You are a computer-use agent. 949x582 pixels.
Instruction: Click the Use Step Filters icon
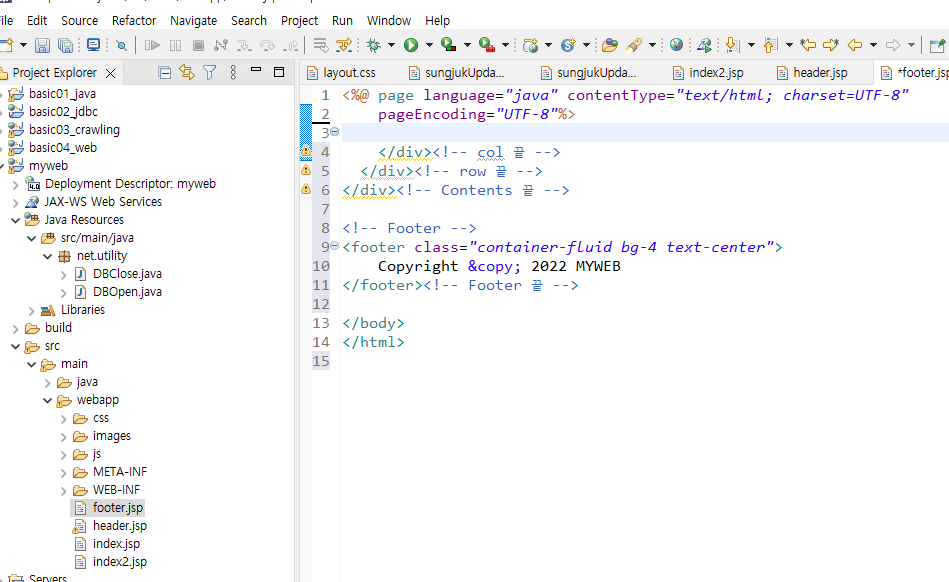pyautogui.click(x=344, y=45)
